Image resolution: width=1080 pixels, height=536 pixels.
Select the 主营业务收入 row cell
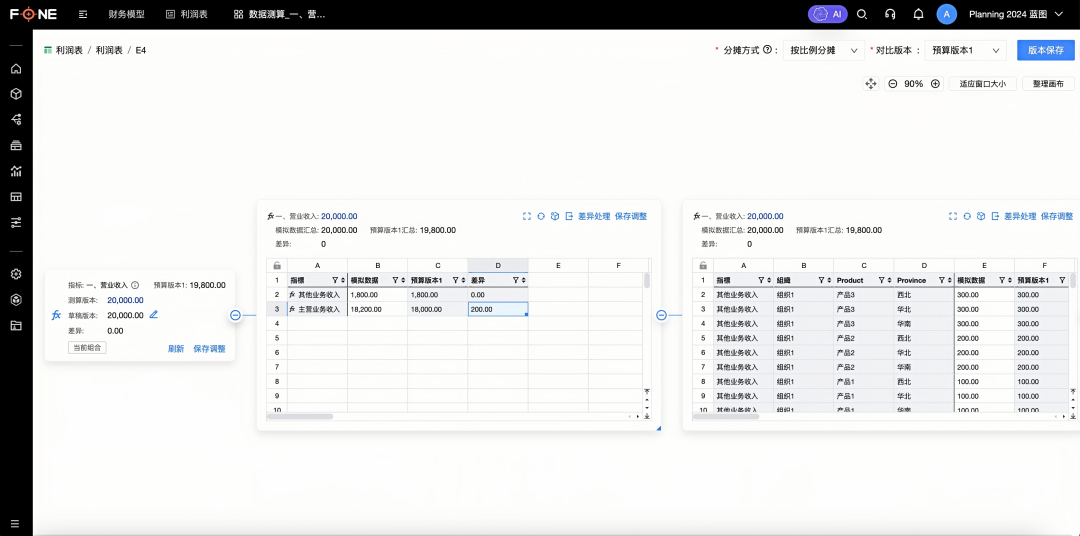tap(318, 309)
